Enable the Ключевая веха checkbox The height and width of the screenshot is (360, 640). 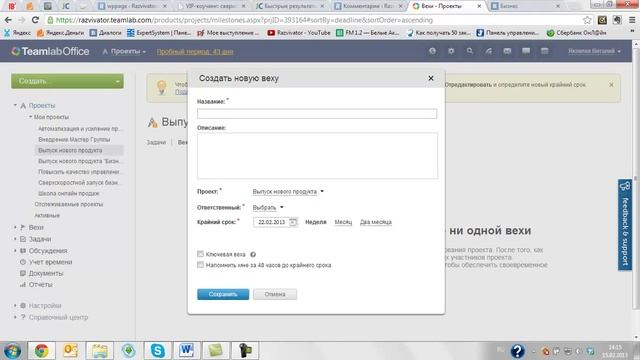click(x=200, y=254)
